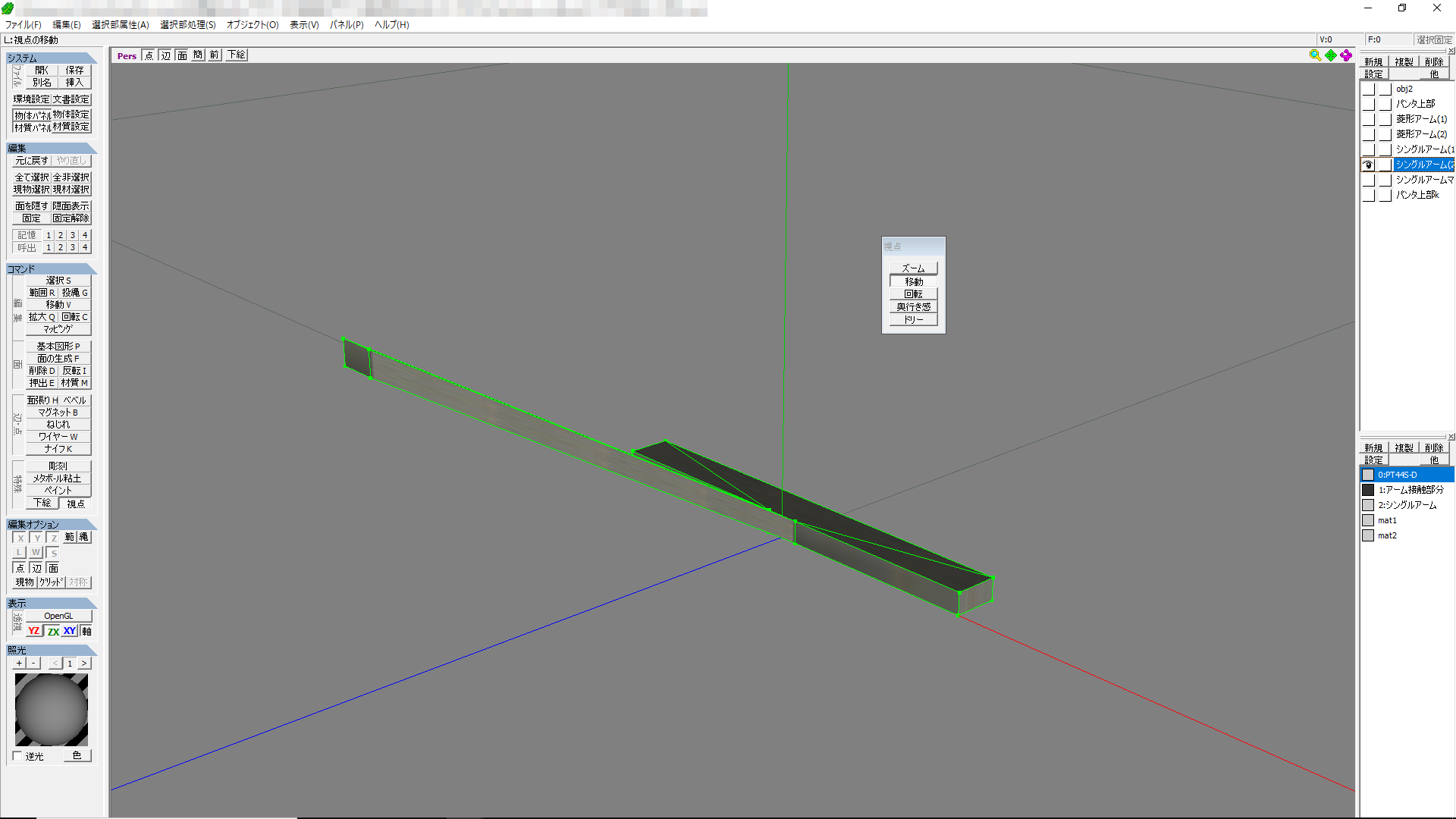
Task: Click the 開く open button
Action: [42, 71]
